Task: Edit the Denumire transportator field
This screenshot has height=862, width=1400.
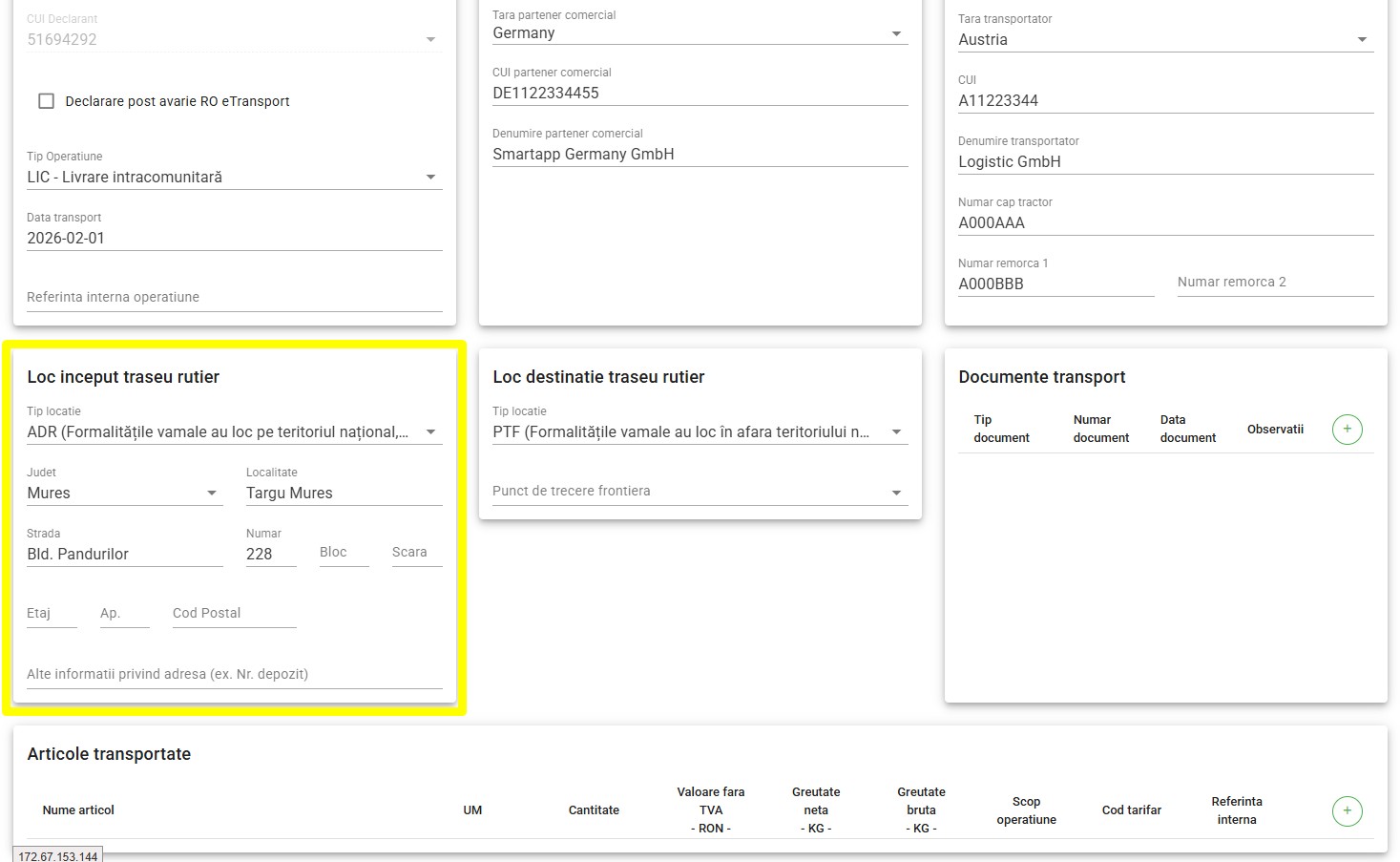Action: tap(1165, 162)
